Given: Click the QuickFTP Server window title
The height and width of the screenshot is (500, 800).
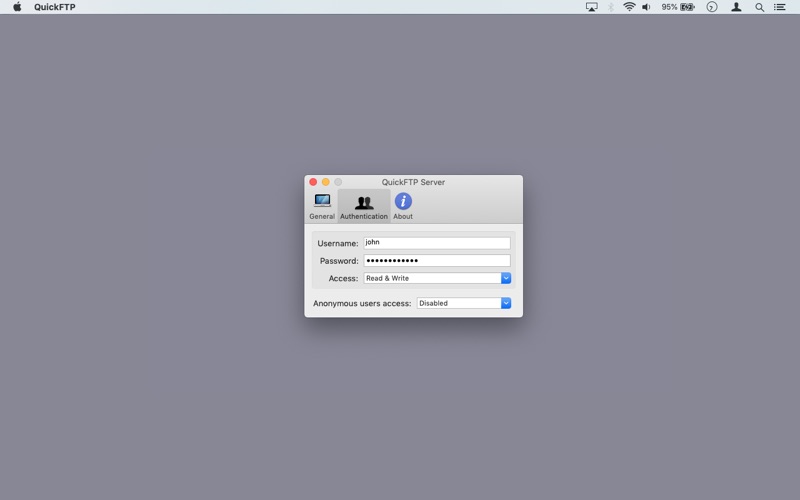Looking at the screenshot, I should tap(413, 182).
